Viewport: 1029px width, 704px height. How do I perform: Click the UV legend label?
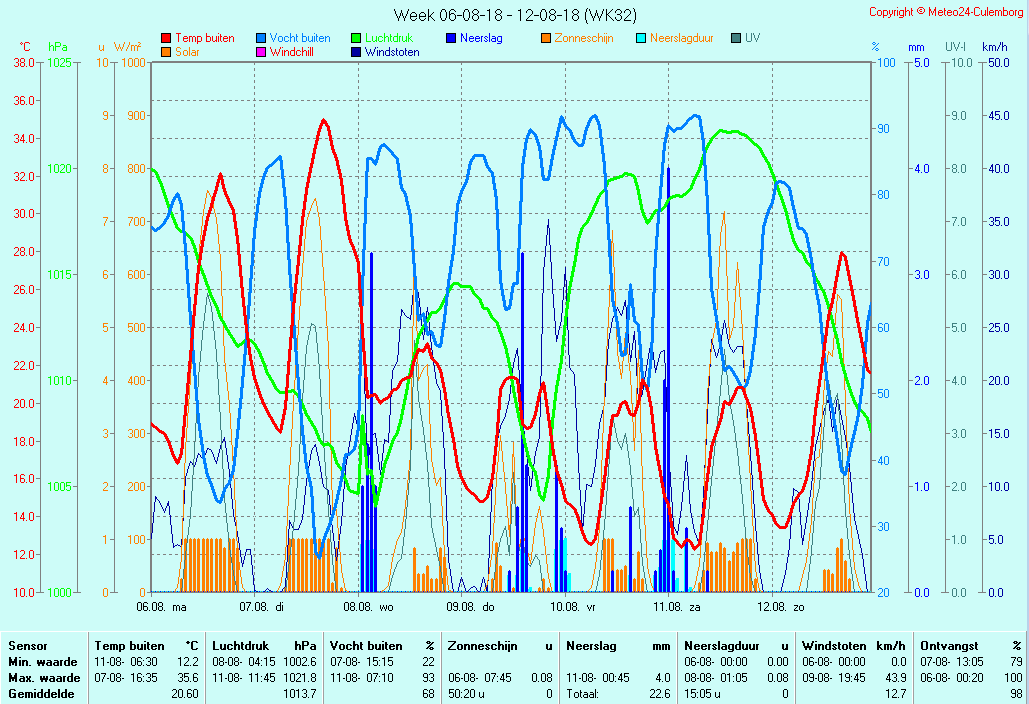point(752,39)
